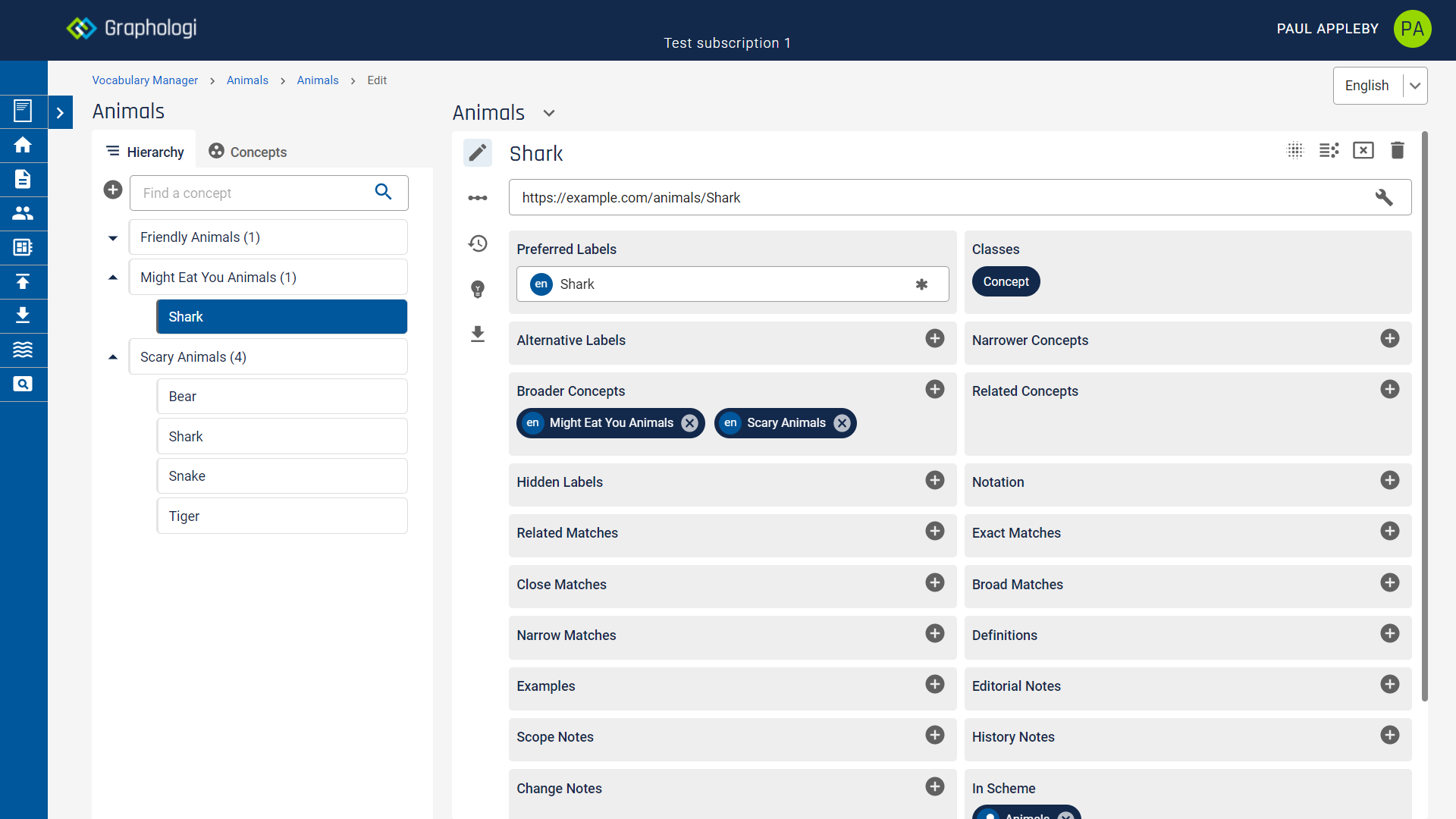Click the download icon below the lightbulb

pyautogui.click(x=478, y=334)
